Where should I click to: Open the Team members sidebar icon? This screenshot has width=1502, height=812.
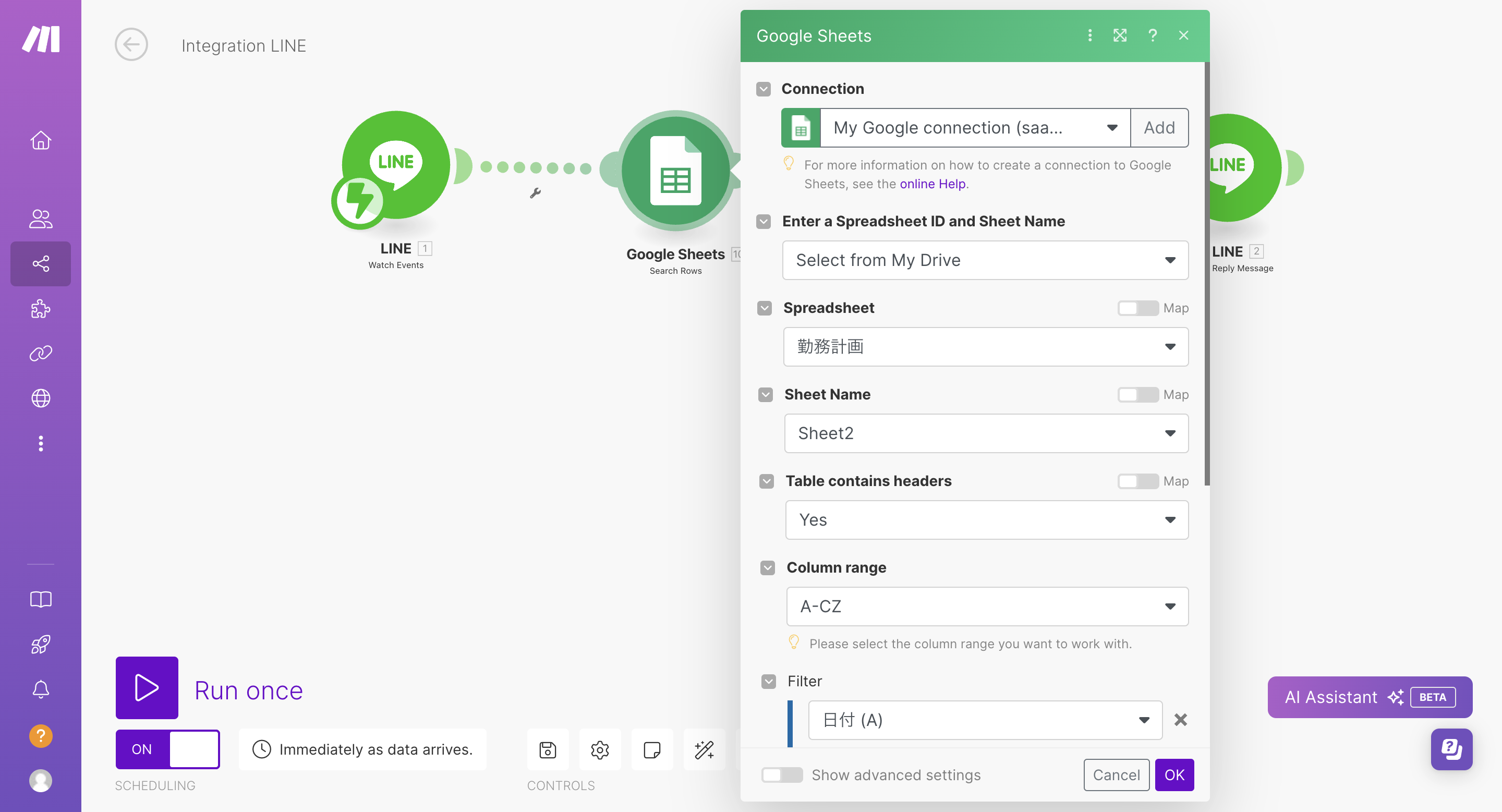click(x=40, y=219)
